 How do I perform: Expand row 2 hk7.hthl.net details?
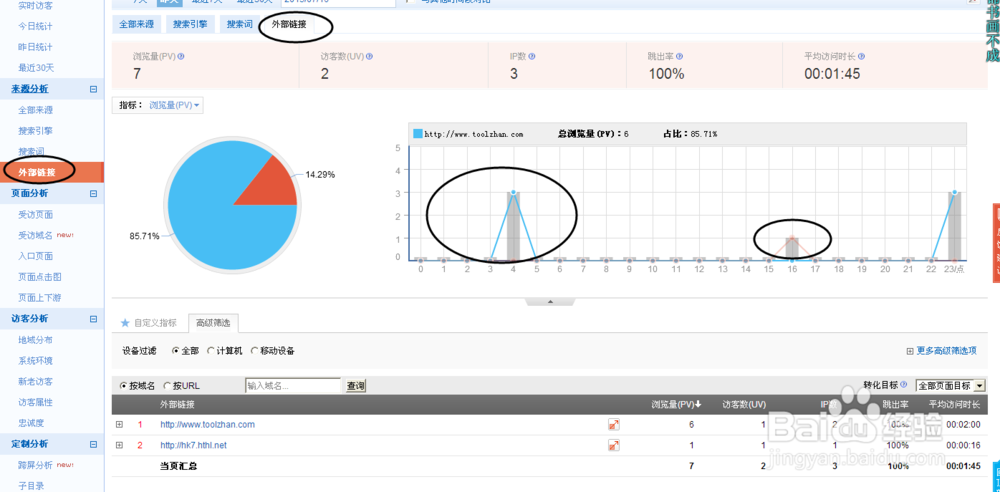(x=119, y=445)
